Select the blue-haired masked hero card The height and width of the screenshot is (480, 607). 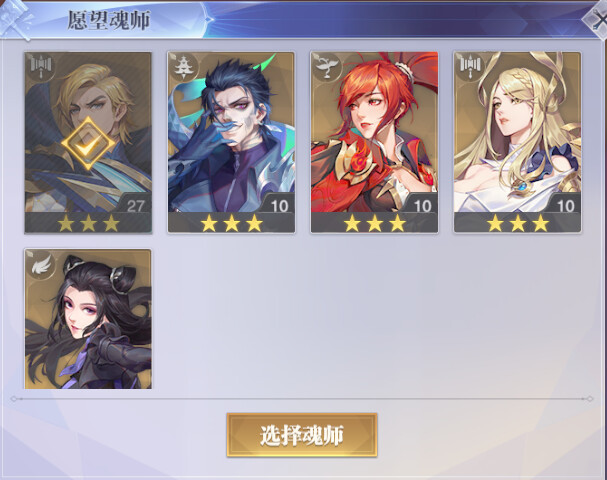pos(231,142)
